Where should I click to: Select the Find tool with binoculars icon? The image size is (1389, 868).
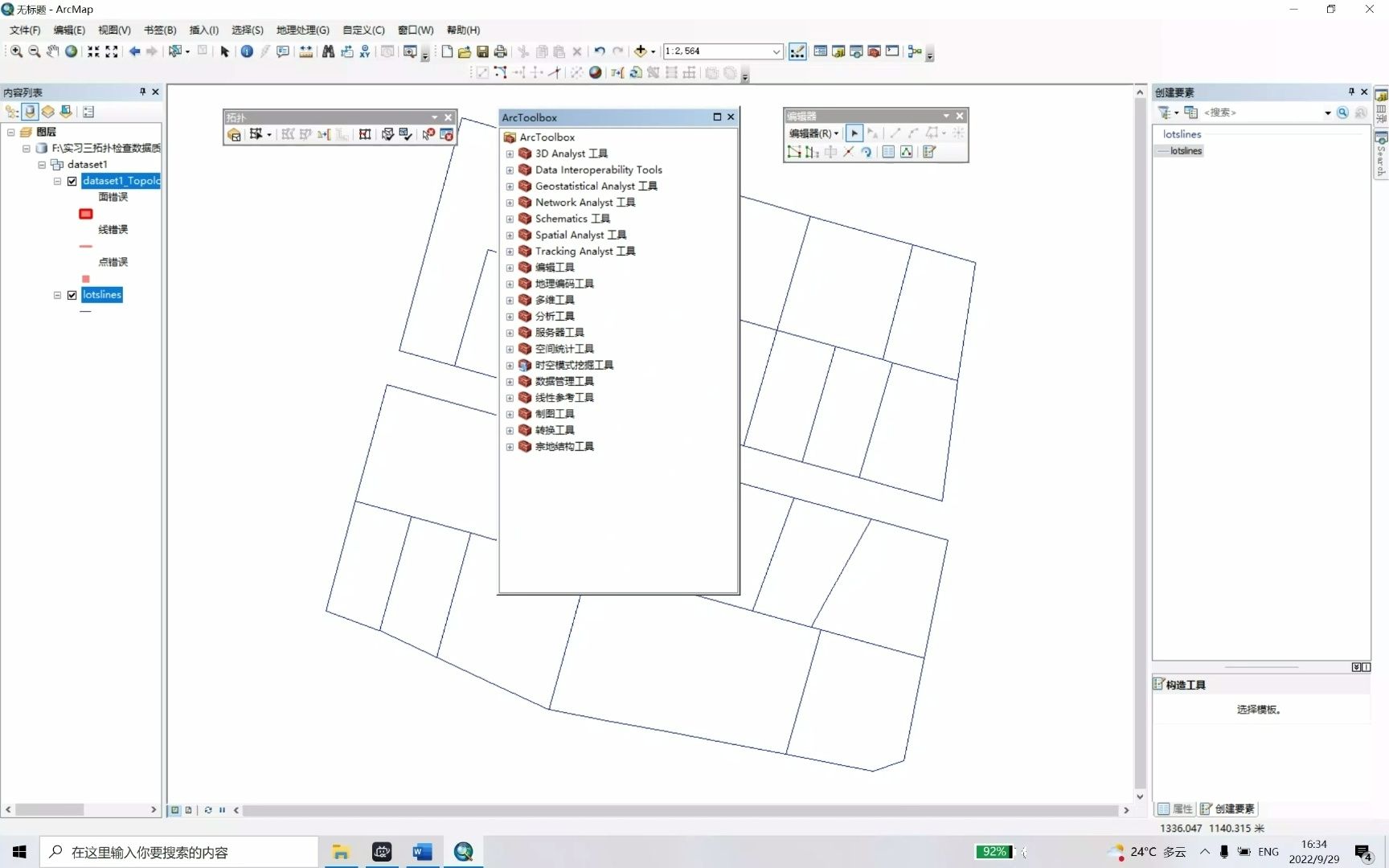(x=329, y=51)
